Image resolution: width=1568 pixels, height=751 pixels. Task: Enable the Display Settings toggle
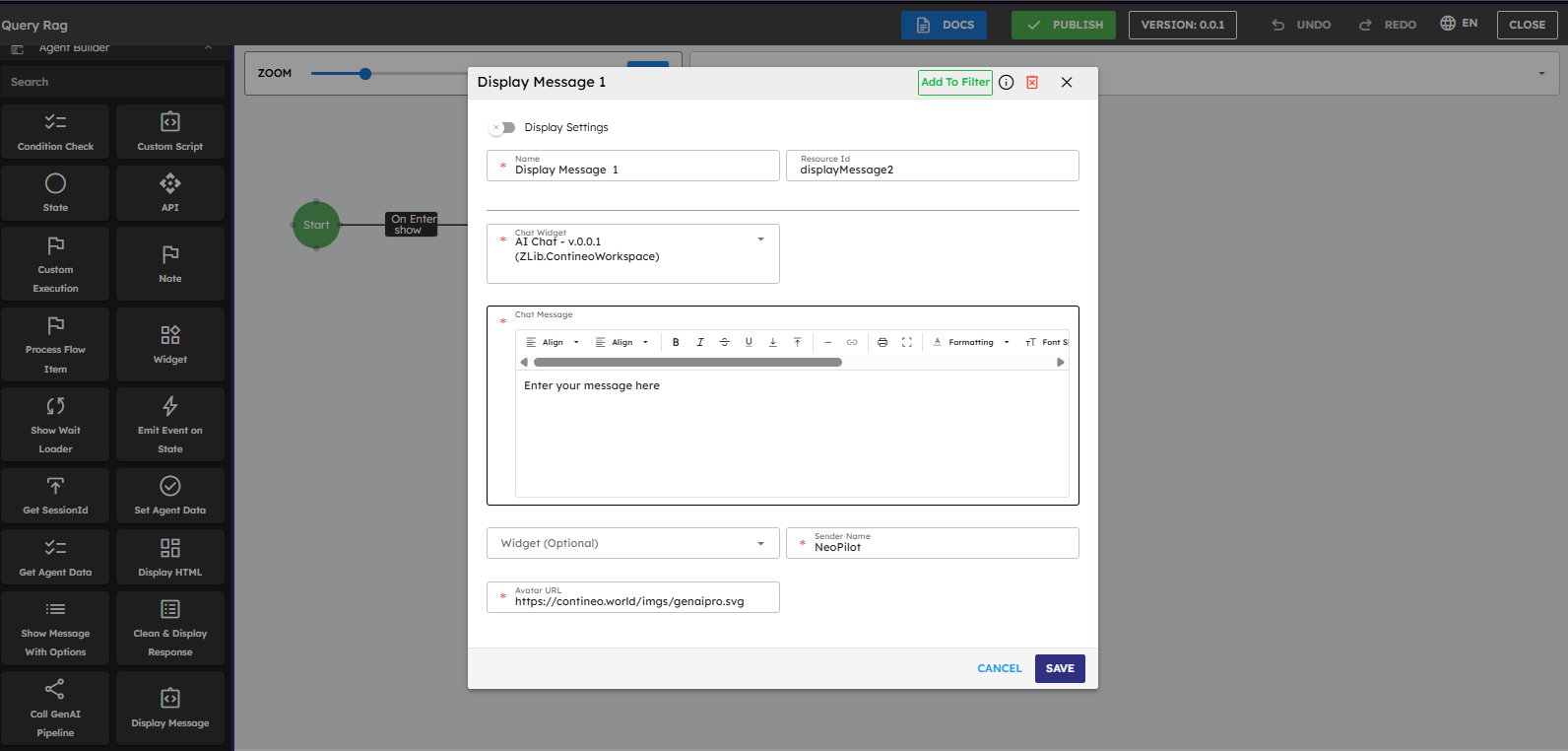(502, 128)
